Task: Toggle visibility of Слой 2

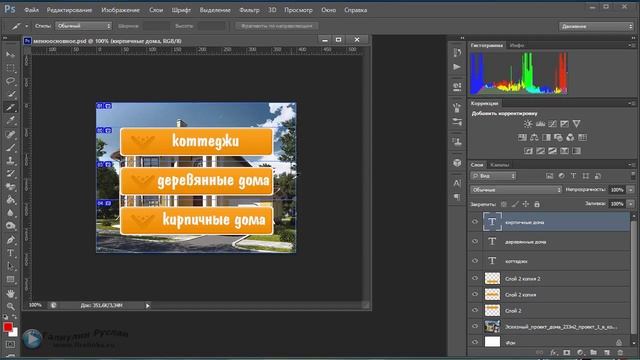Action: tap(475, 310)
